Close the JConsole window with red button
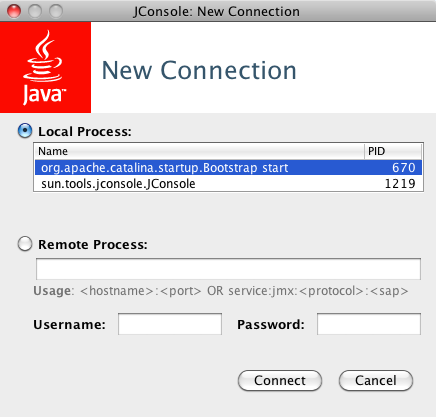 click(x=14, y=11)
